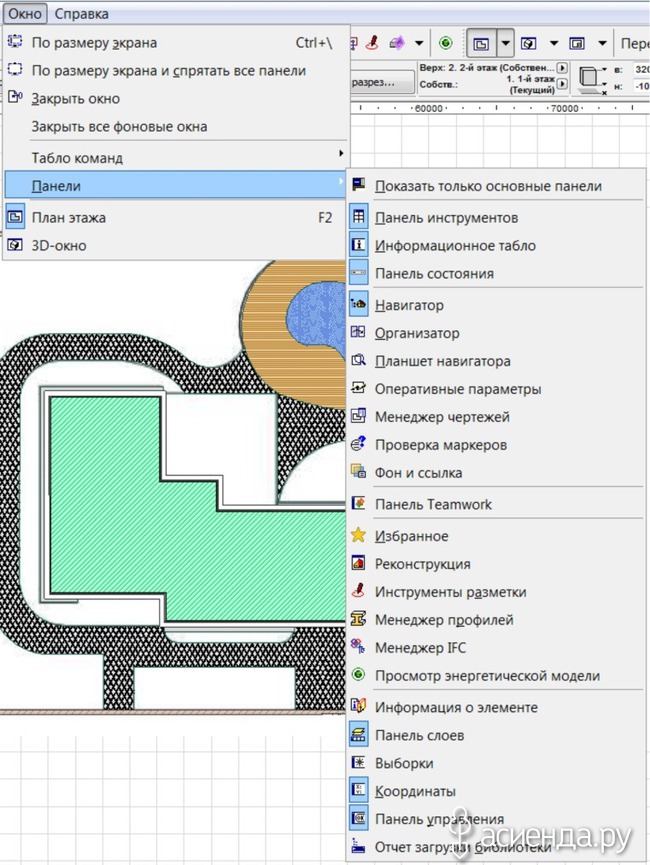Expand the Табло команд submenu
The height and width of the screenshot is (865, 650).
click(x=177, y=158)
